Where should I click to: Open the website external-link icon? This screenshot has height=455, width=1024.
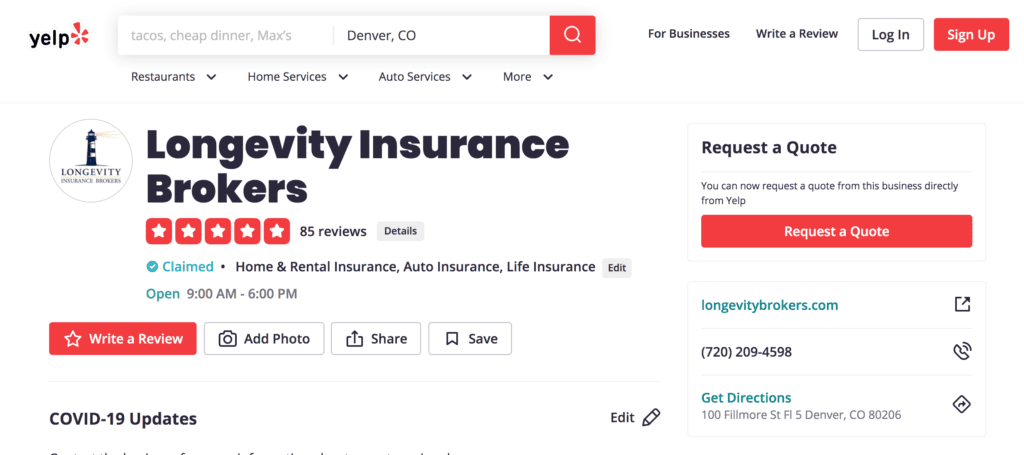click(x=962, y=304)
